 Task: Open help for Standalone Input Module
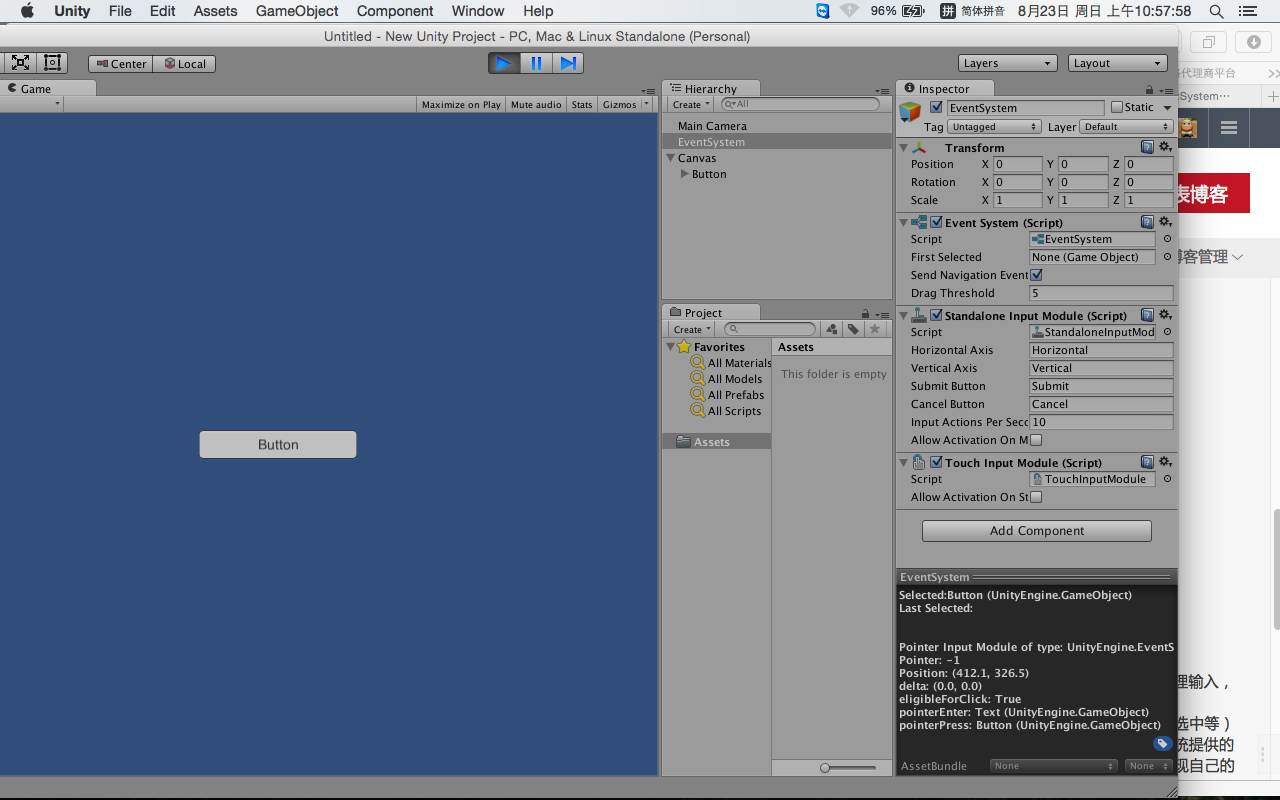pos(1148,315)
